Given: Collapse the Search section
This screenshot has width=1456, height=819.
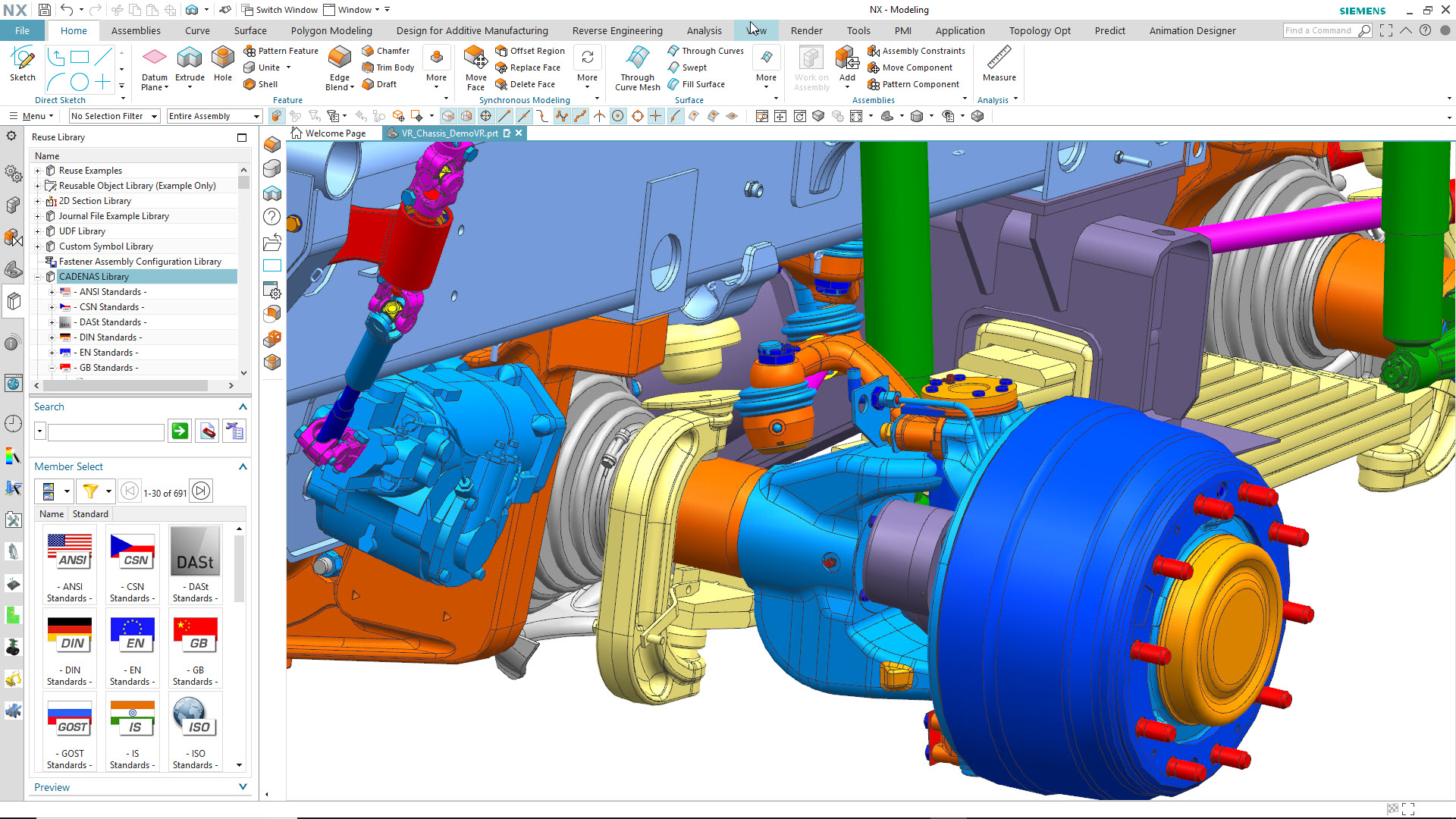Looking at the screenshot, I should point(243,407).
